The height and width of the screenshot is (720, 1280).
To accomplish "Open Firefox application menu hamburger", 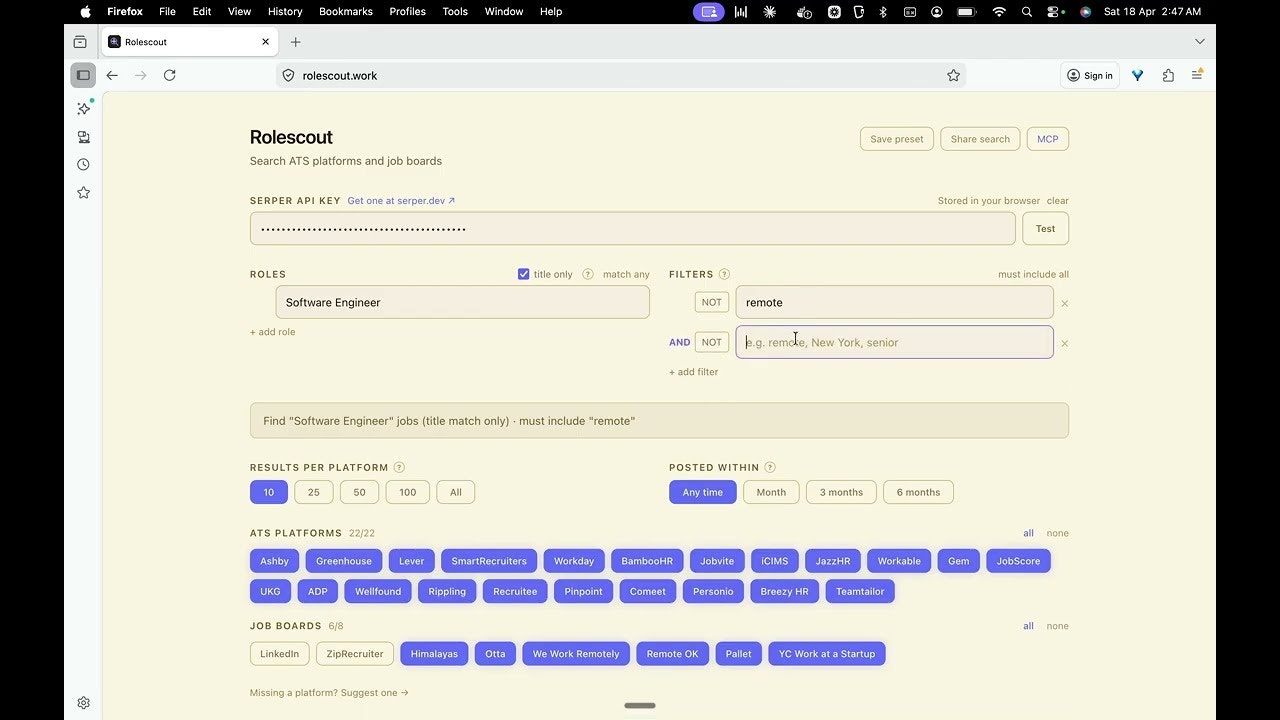I will (x=1197, y=75).
